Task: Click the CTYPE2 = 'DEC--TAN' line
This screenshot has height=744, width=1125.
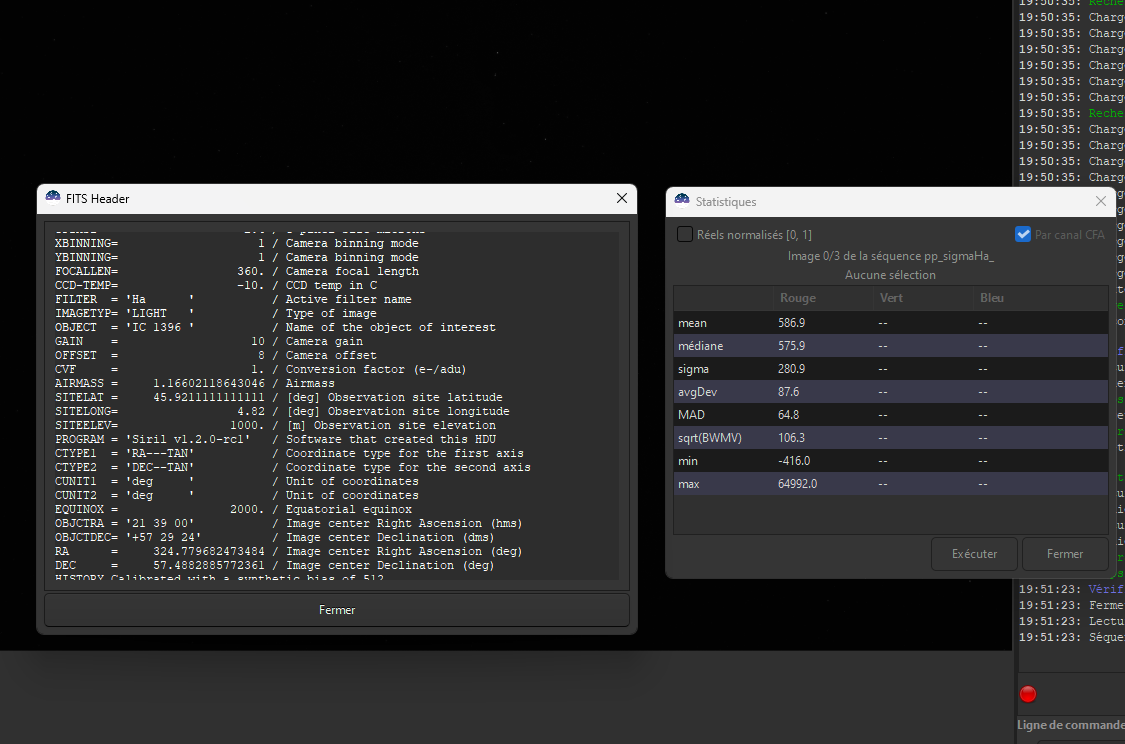Action: [x=293, y=467]
